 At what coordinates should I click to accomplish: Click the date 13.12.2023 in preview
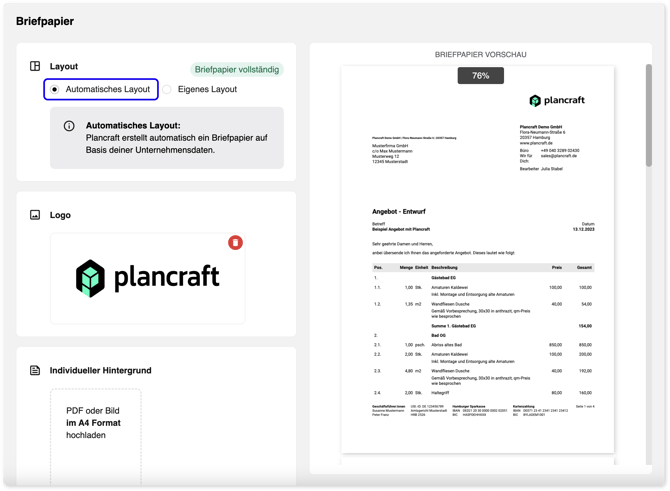[583, 229]
